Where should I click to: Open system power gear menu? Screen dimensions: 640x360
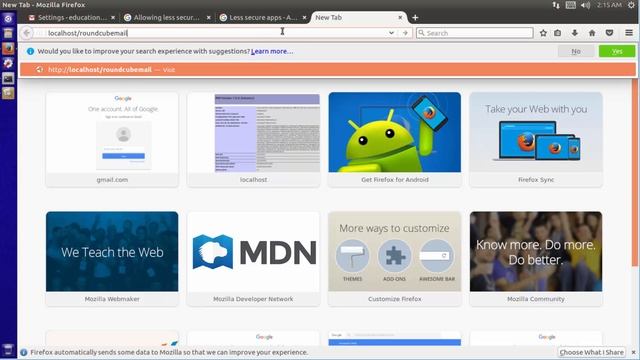pyautogui.click(x=632, y=5)
